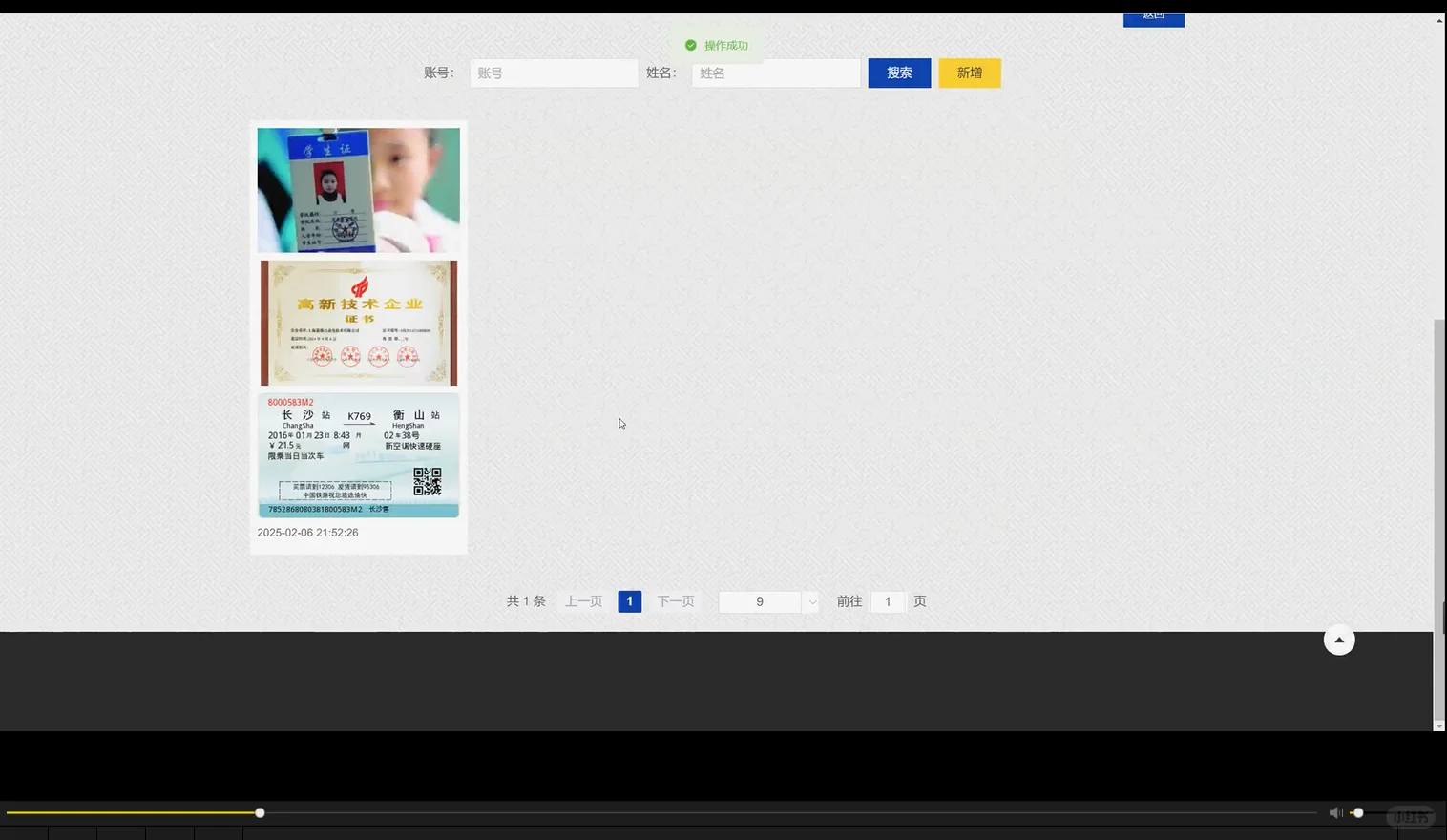
Task: Adjust the volume slider handle
Action: 1357,812
